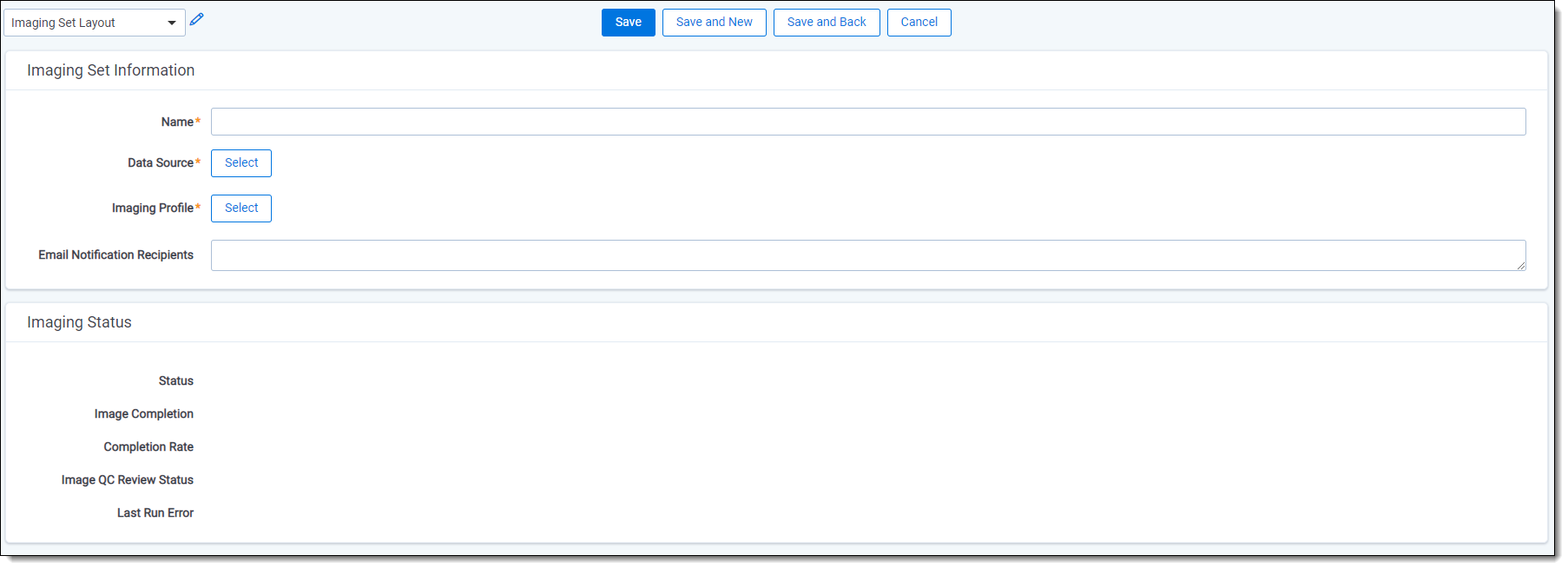This screenshot has height=569, width=1568.
Task: Click the blue Save button
Action: point(628,23)
